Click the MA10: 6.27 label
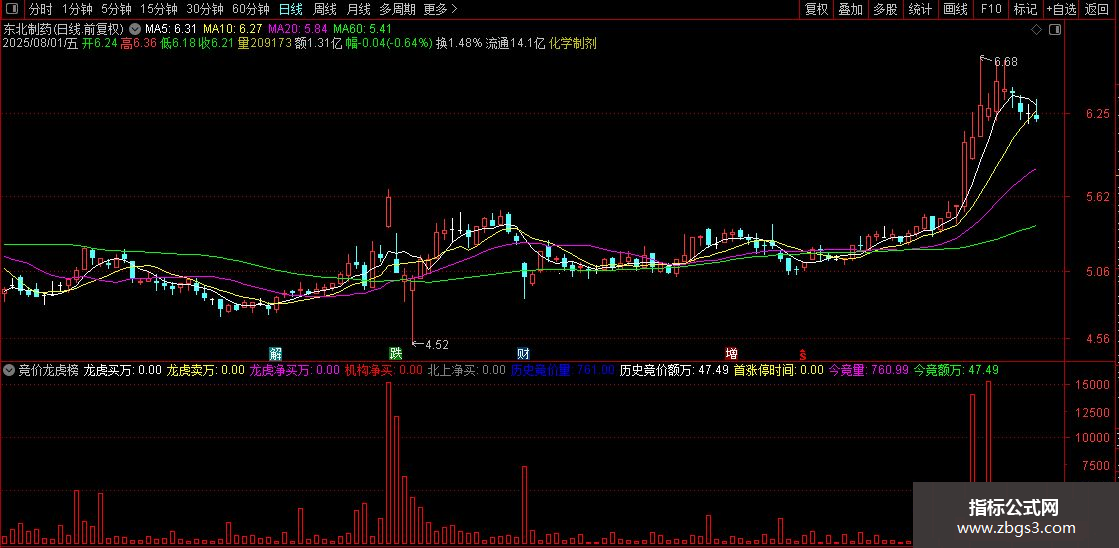 232,29
